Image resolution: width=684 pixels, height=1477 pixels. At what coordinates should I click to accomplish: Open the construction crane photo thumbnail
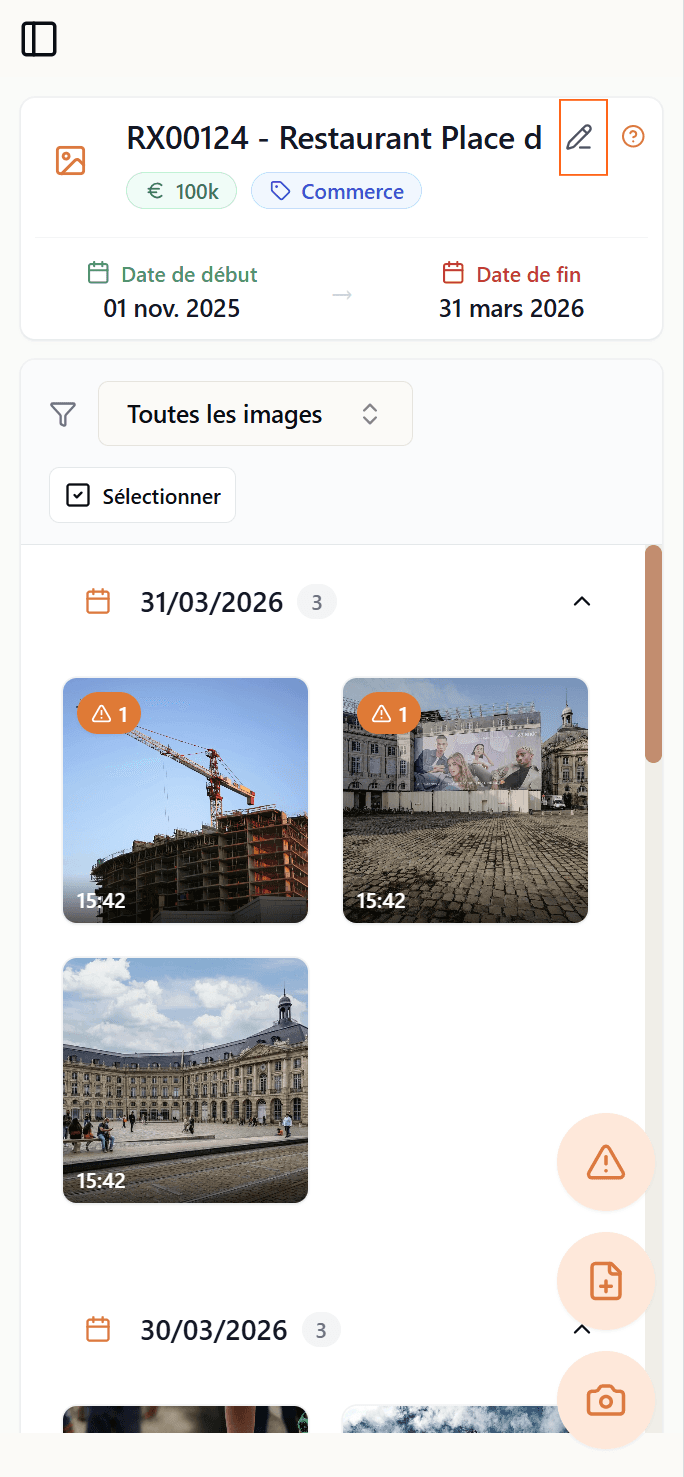tap(185, 800)
